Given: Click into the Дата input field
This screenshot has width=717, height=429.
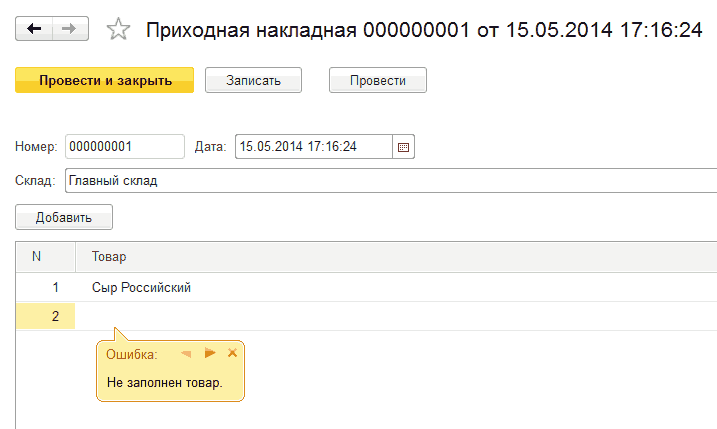Looking at the screenshot, I should click(x=313, y=147).
